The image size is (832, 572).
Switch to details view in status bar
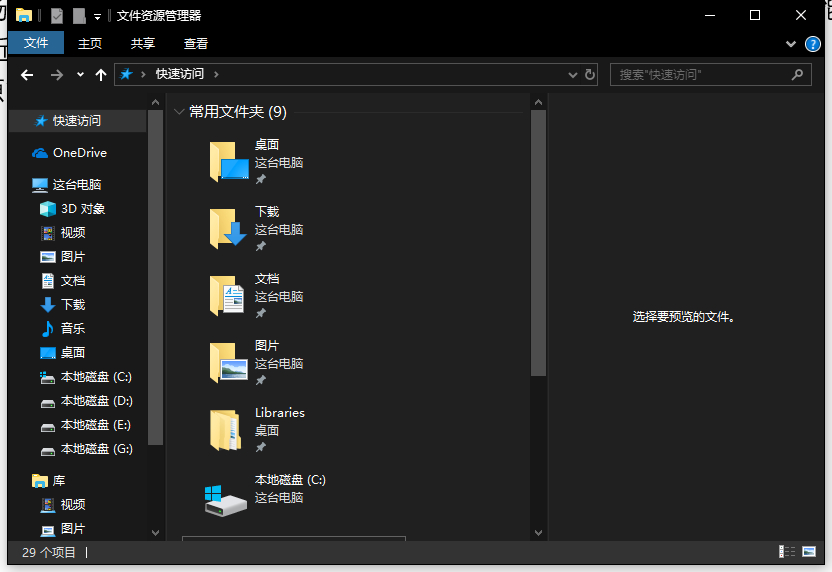[x=786, y=552]
